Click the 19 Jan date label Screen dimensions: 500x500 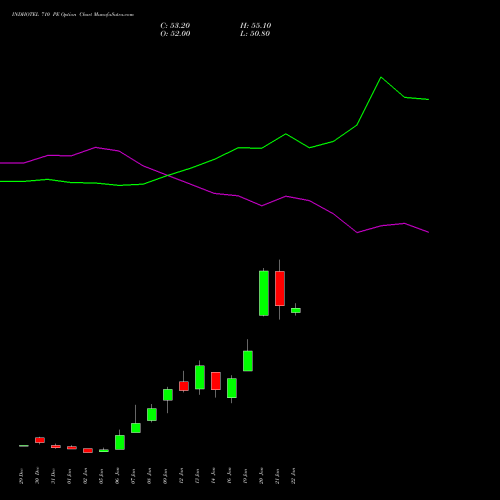click(245, 476)
